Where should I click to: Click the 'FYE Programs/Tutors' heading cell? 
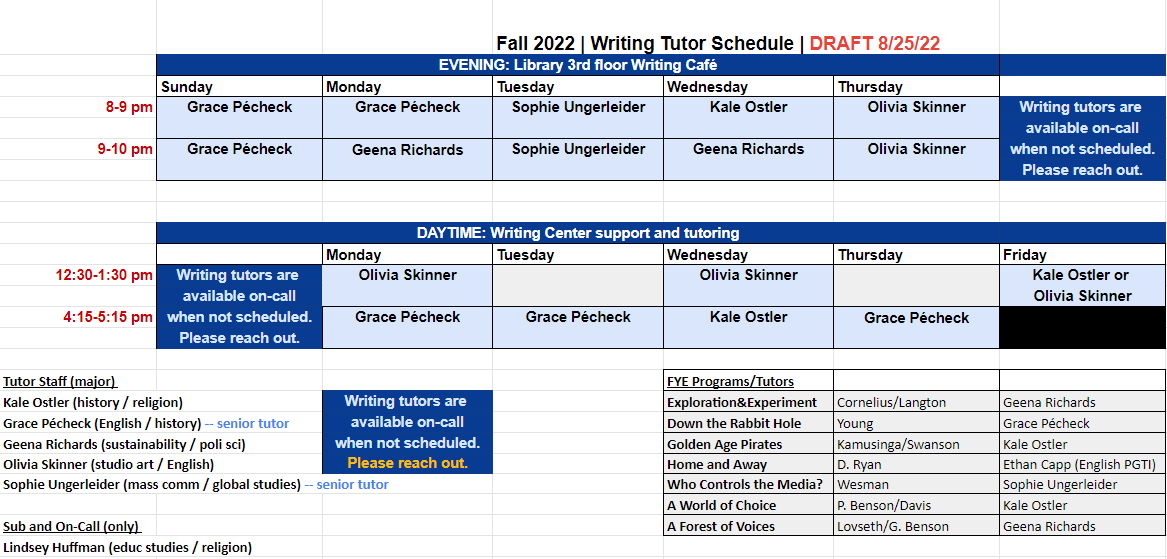730,381
